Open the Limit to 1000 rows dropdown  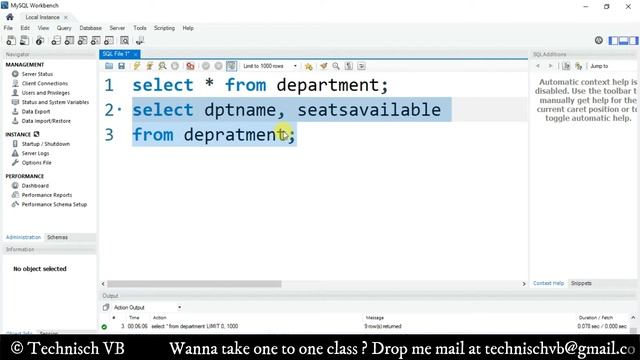click(x=269, y=66)
